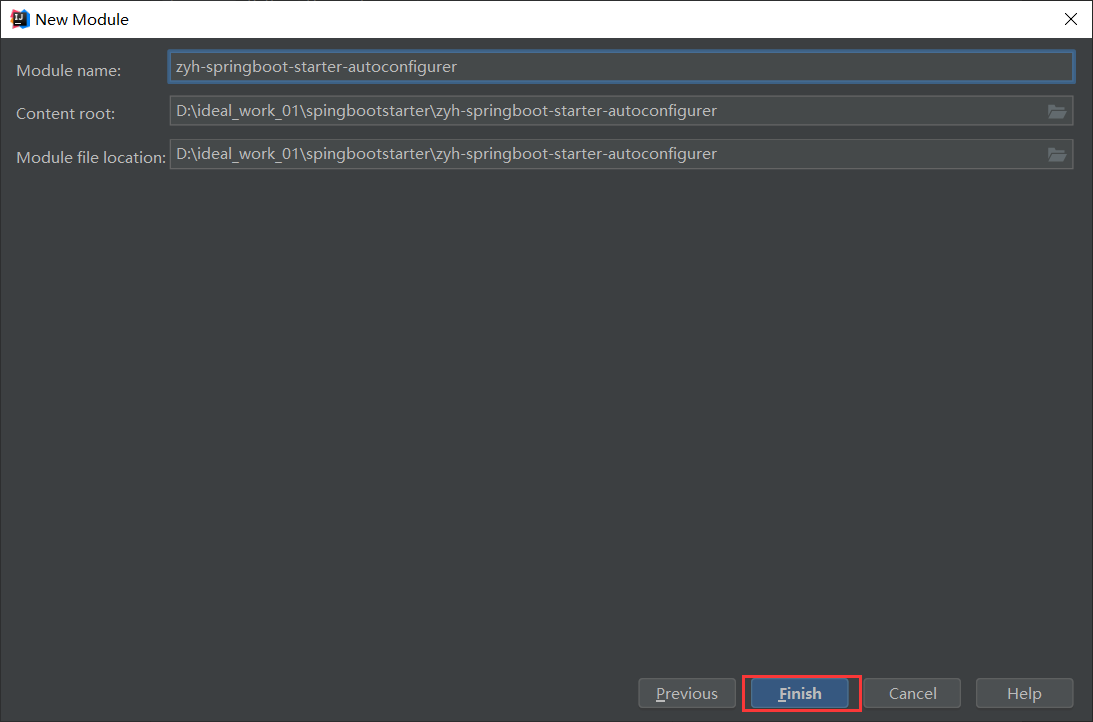Click the IntelliJ IDEA logo in title bar
This screenshot has height=722, width=1093.
coord(19,19)
